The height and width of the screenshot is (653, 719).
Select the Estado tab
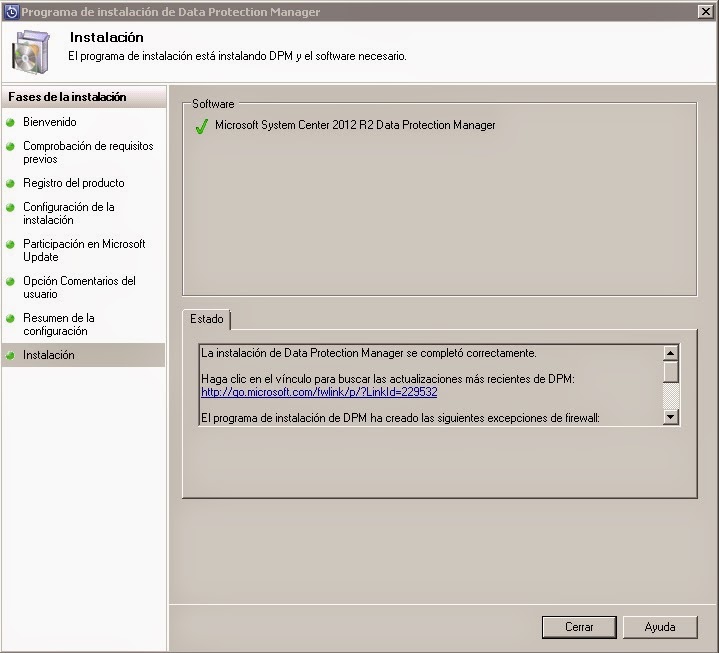(x=206, y=319)
